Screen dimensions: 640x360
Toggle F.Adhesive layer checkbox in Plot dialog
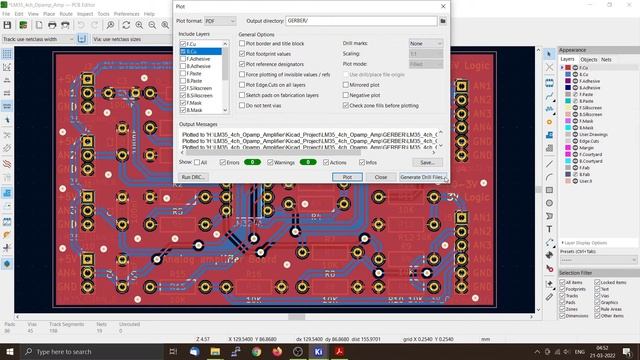(x=183, y=59)
